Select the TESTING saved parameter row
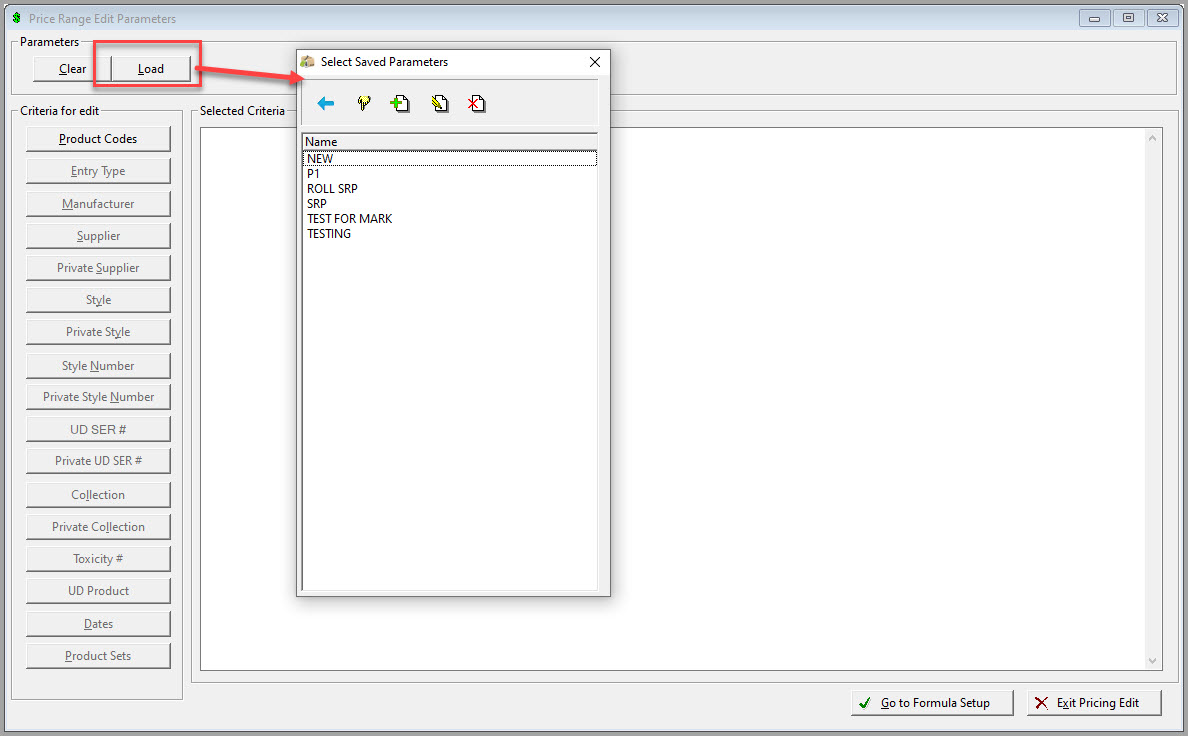 coord(450,234)
